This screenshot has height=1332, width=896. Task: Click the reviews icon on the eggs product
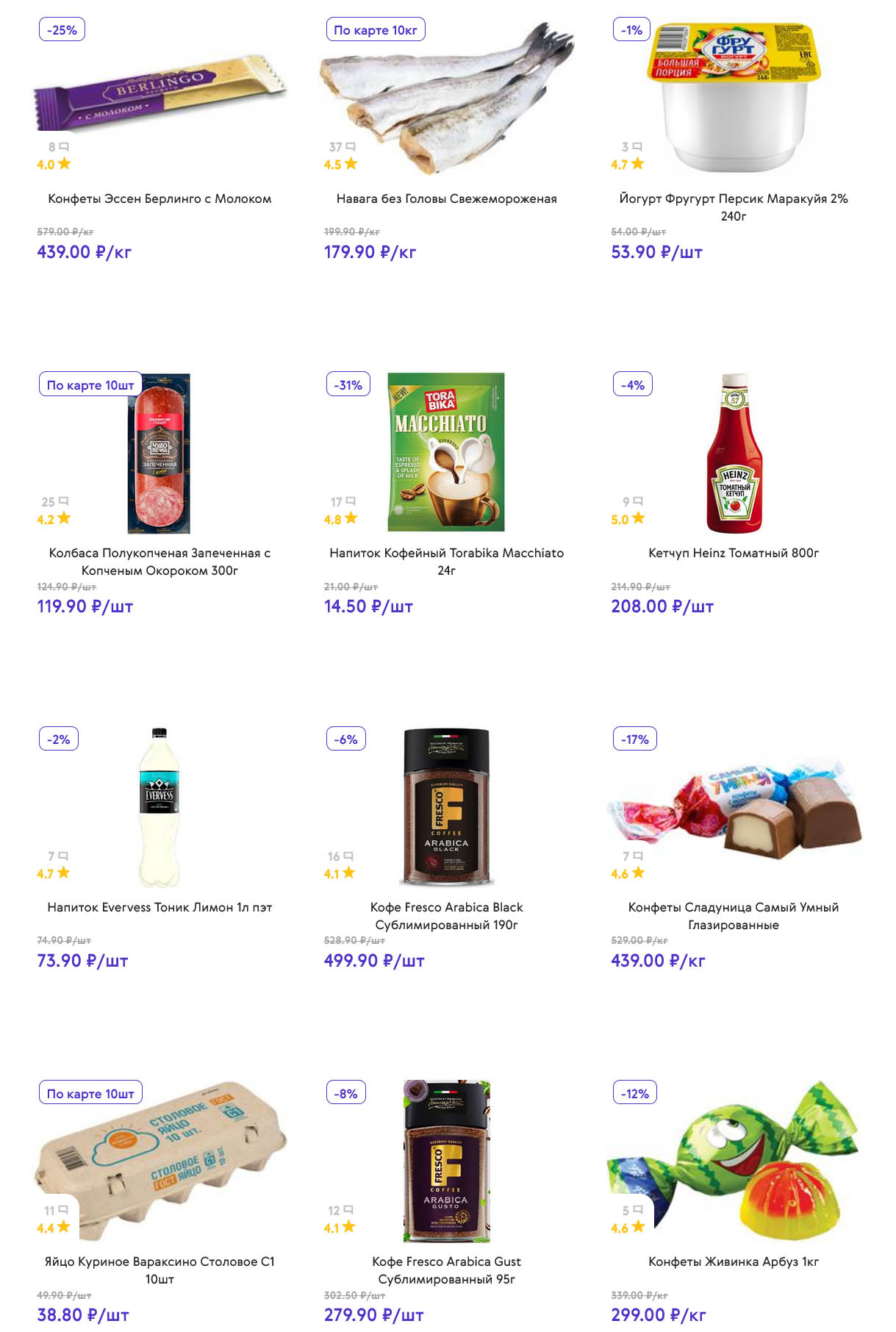pos(63,1209)
